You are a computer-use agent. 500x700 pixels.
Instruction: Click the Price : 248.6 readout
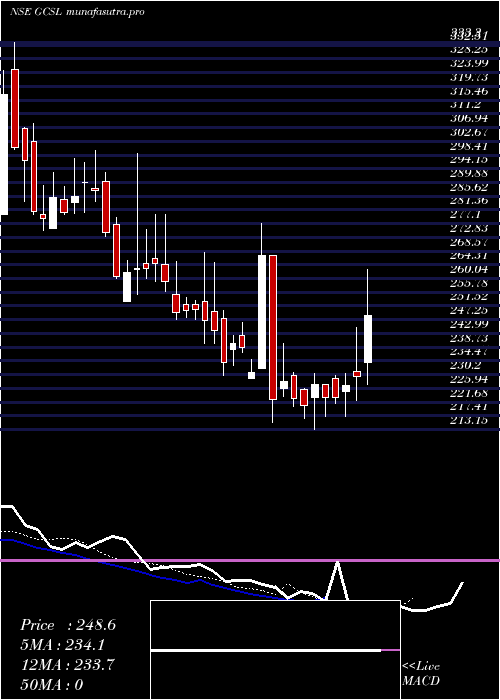[68, 625]
